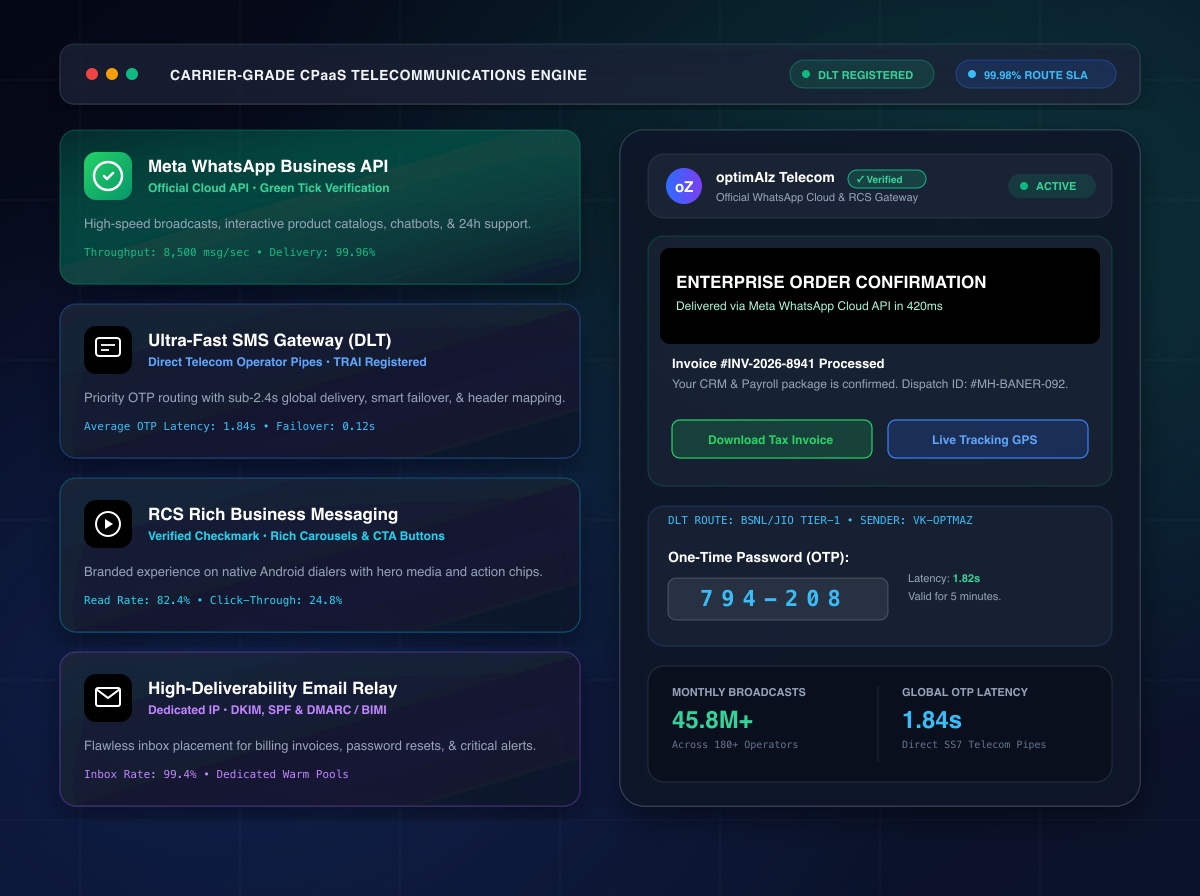Image resolution: width=1200 pixels, height=896 pixels.
Task: Click the Download Tax Invoice button
Action: [x=771, y=439]
